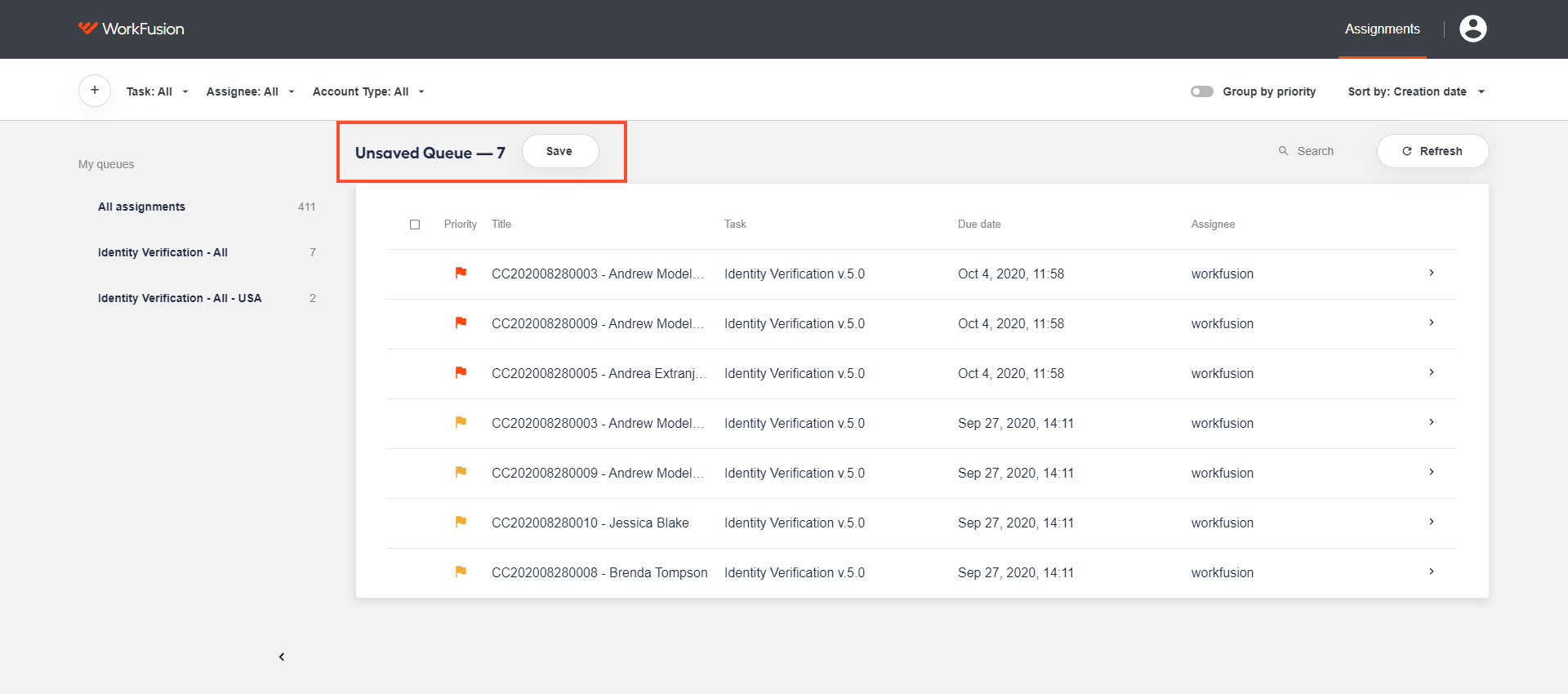The width and height of the screenshot is (1568, 694).
Task: Open assignment CC202008280005 - Andrea Extranj title
Action: tap(599, 373)
